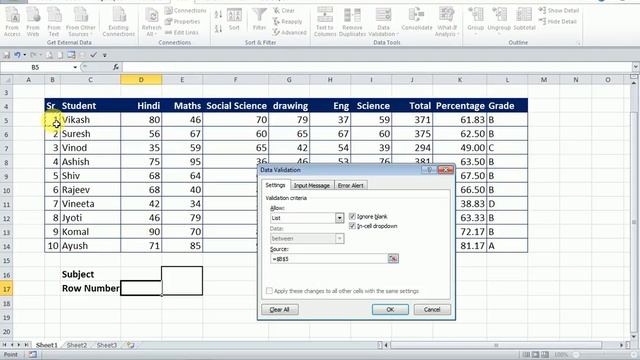
Task: Open the Sheet2 tab
Action: (77, 345)
